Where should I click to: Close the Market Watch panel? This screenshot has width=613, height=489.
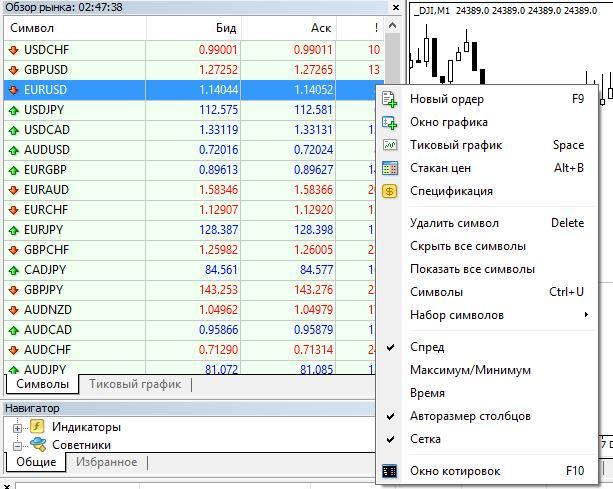click(x=396, y=7)
